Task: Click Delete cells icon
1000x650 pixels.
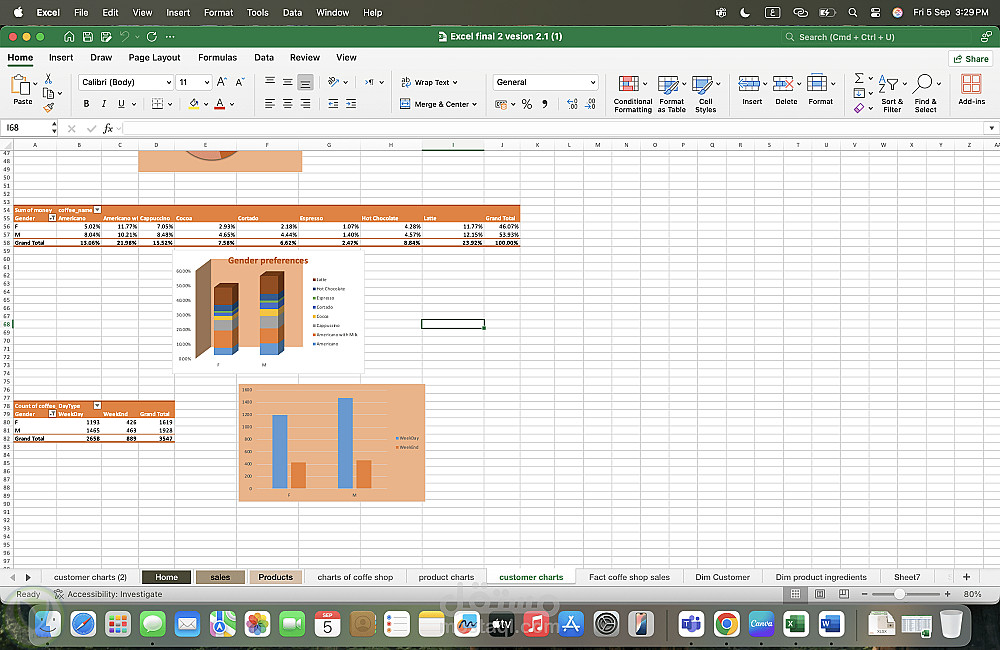Action: click(x=783, y=84)
